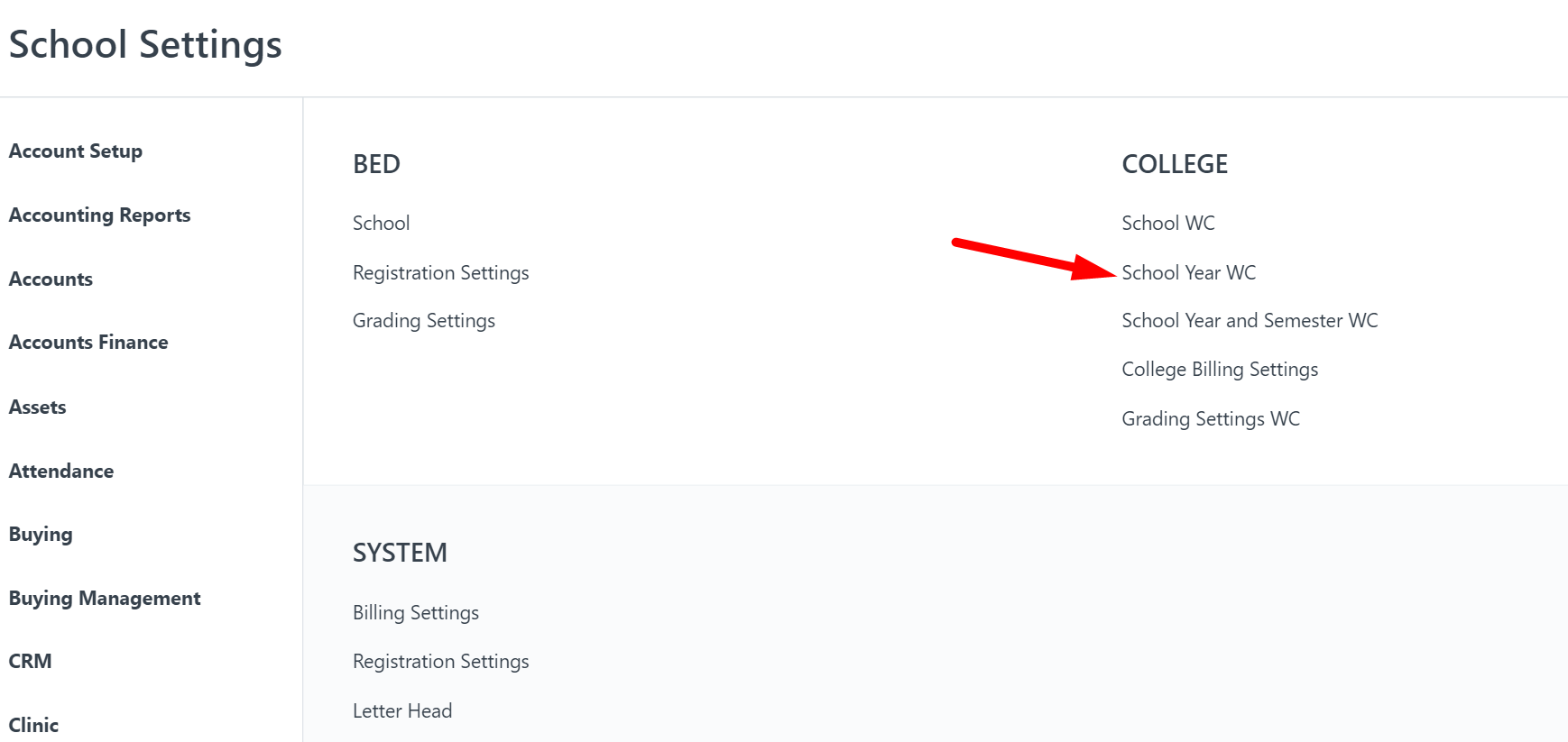Open BED Grading Settings link
1568x742 pixels.
[423, 321]
